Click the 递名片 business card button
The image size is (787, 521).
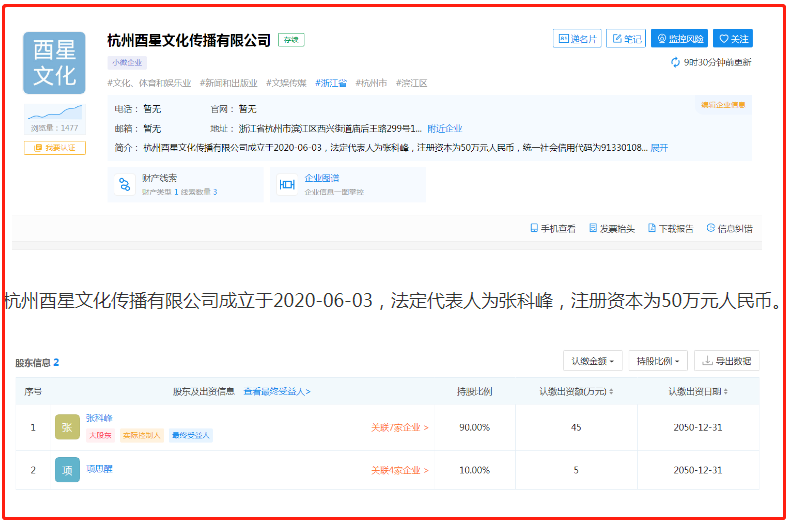point(576,39)
